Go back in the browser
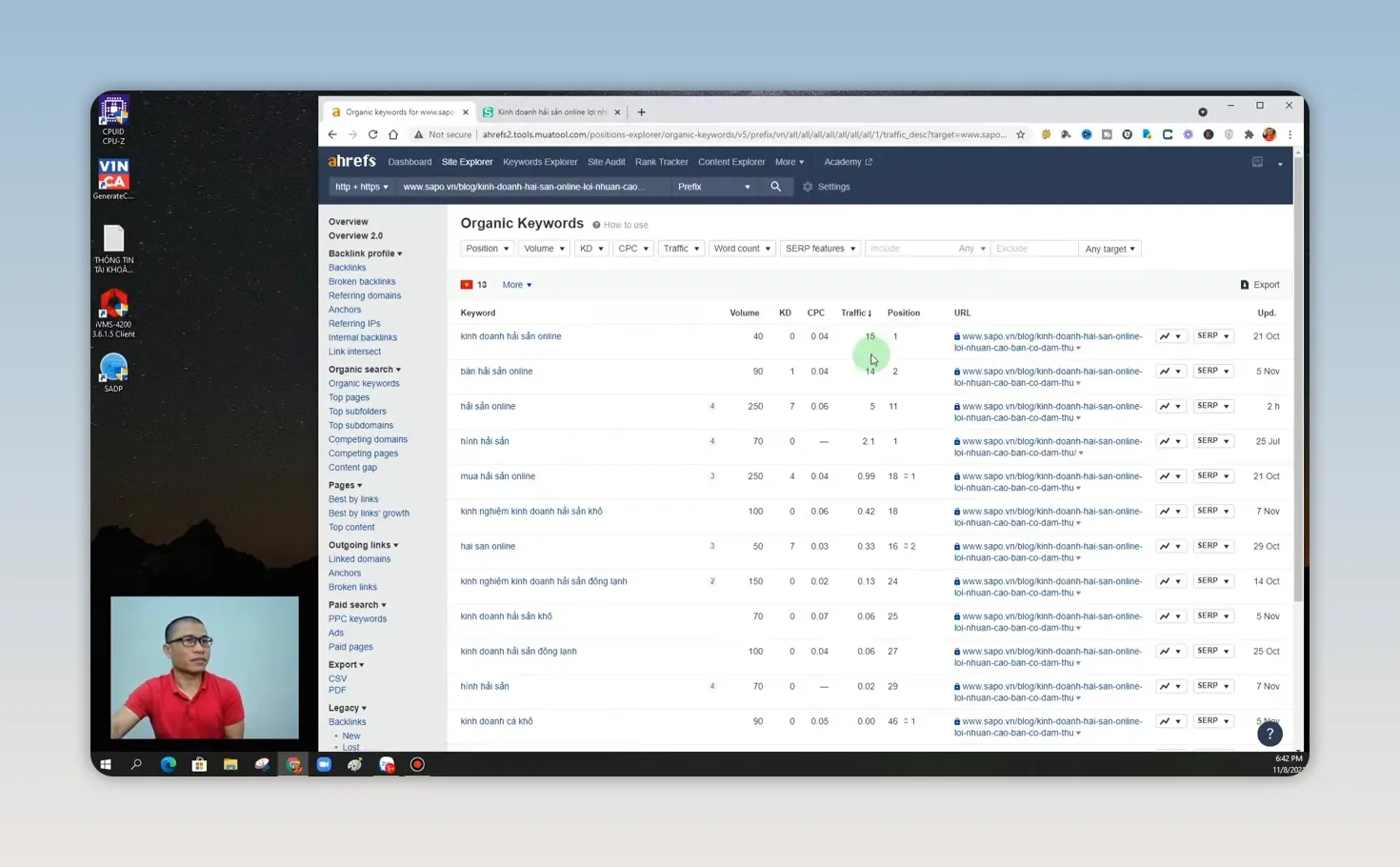 tap(332, 134)
